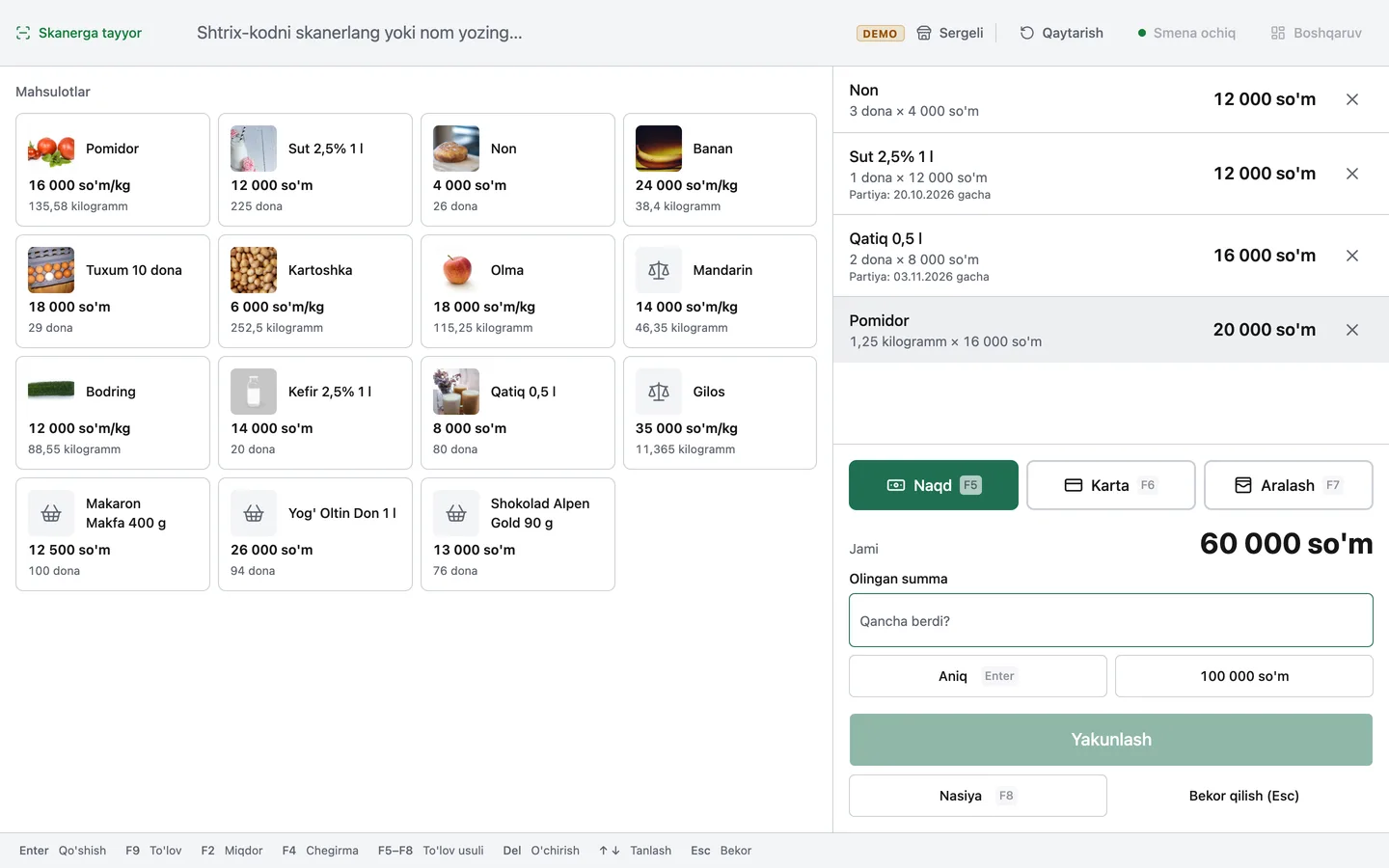Image resolution: width=1389 pixels, height=868 pixels.
Task: Click the F2 Miqdor shortcut hint
Action: pyautogui.click(x=231, y=851)
